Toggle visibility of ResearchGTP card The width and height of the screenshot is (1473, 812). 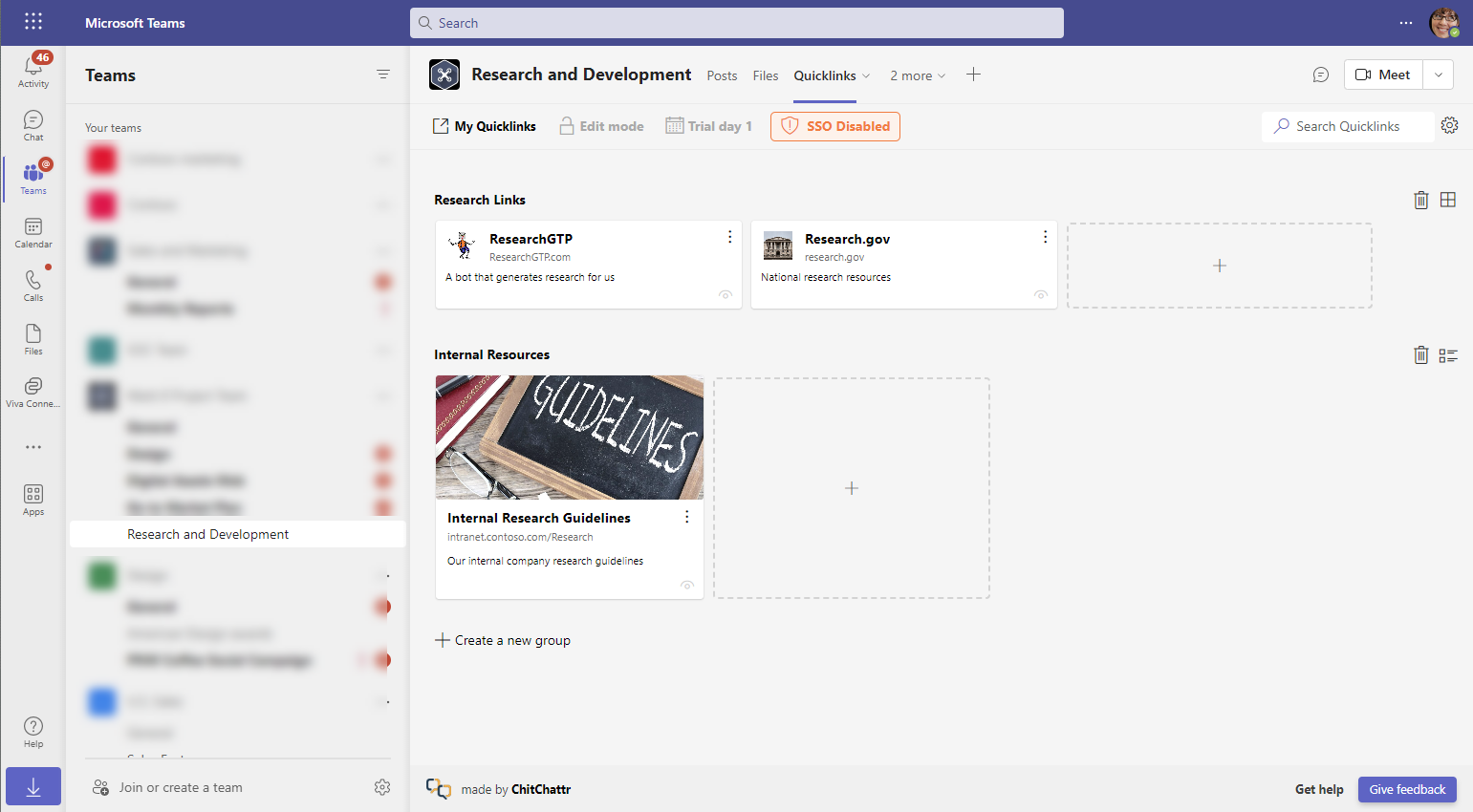(x=726, y=295)
